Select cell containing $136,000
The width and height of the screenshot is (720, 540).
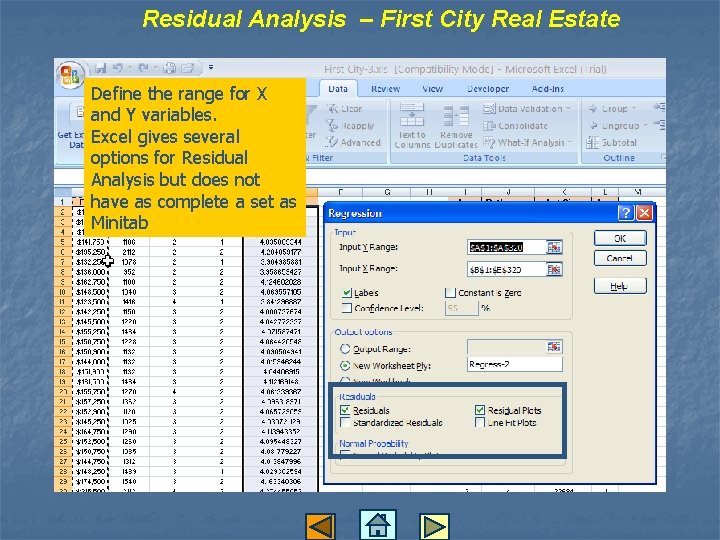point(90,272)
